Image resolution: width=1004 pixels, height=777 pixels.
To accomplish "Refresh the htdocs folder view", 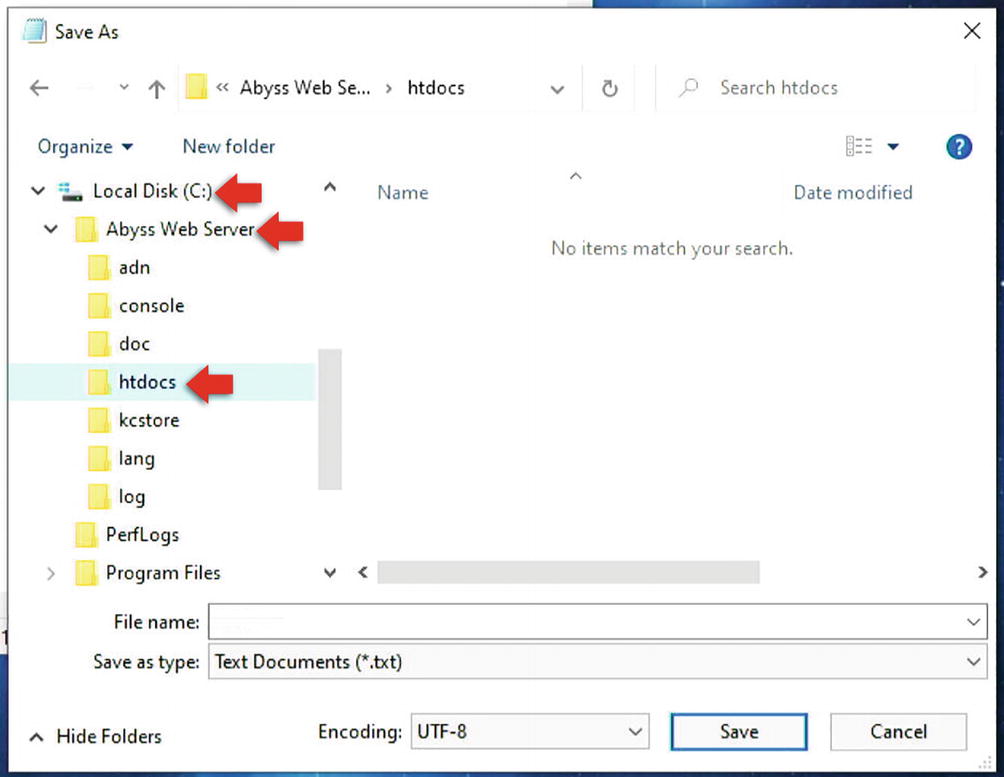I will [x=610, y=88].
